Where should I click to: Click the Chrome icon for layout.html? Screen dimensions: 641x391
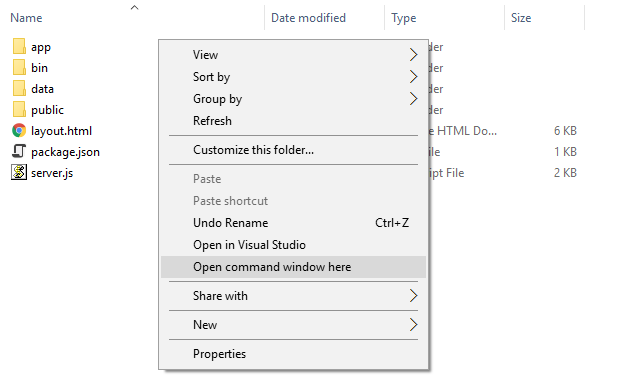(19, 130)
